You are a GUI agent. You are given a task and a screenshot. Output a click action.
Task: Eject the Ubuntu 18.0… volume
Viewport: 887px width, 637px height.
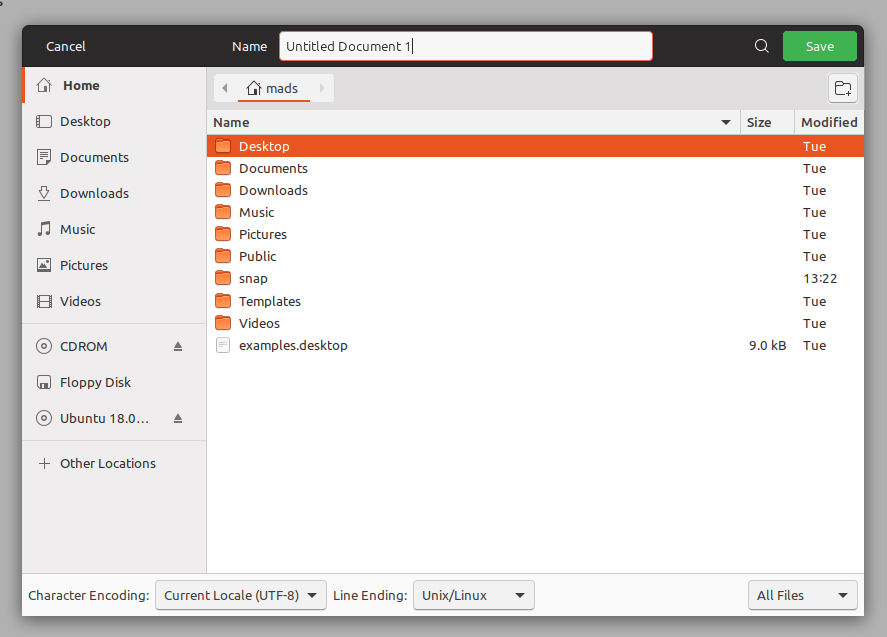(178, 418)
